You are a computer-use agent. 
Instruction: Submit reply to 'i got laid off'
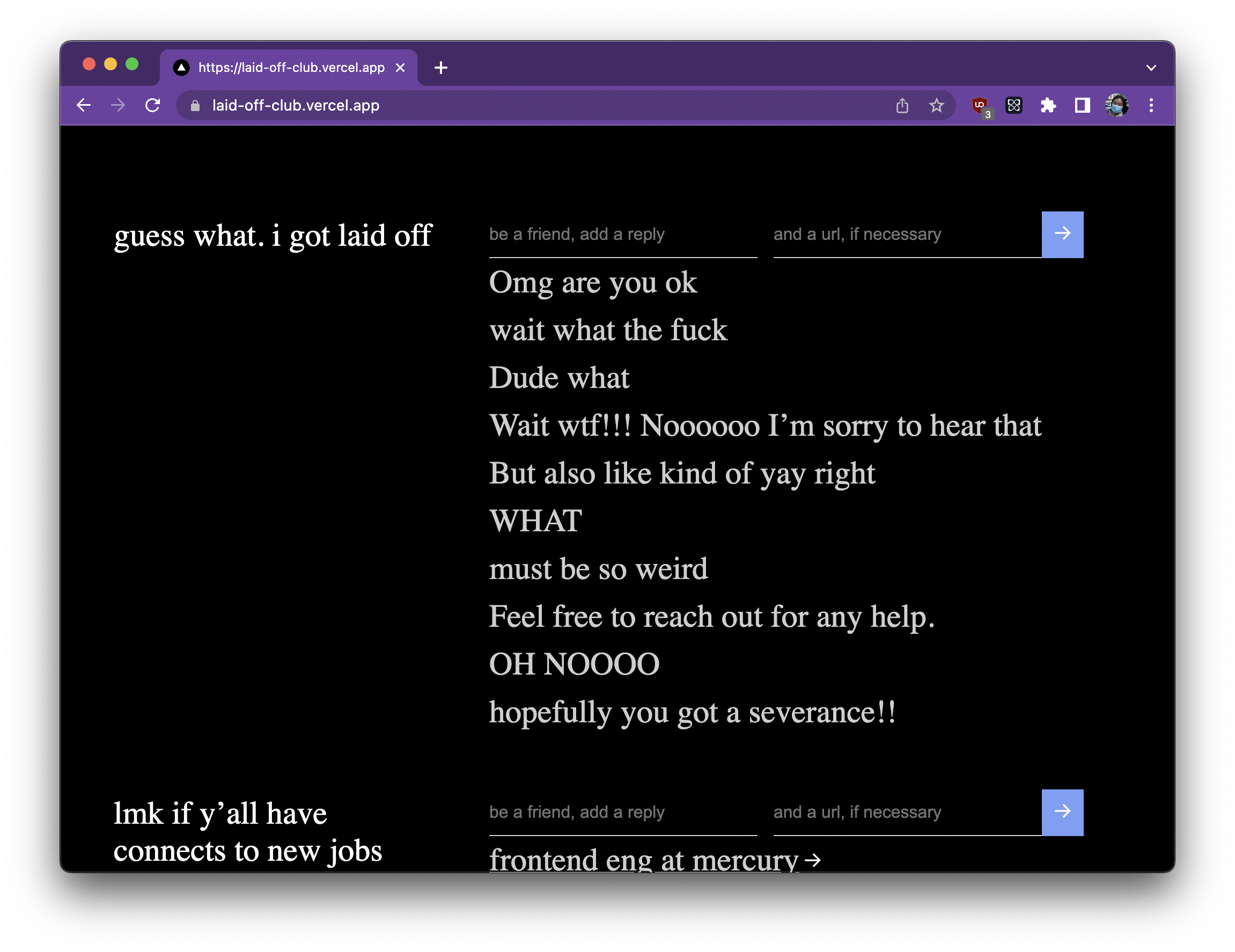[x=1062, y=234]
